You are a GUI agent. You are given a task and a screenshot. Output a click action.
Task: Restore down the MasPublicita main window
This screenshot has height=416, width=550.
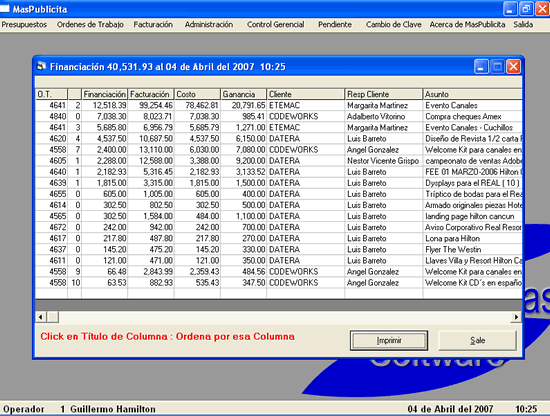click(x=526, y=9)
